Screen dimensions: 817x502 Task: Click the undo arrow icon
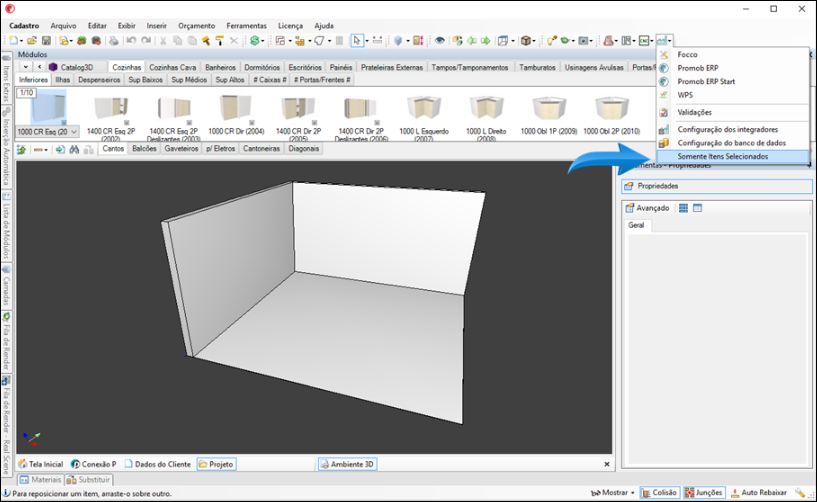coord(131,40)
